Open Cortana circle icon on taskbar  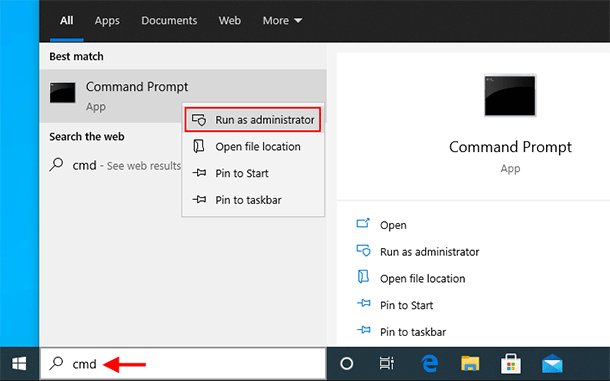347,364
